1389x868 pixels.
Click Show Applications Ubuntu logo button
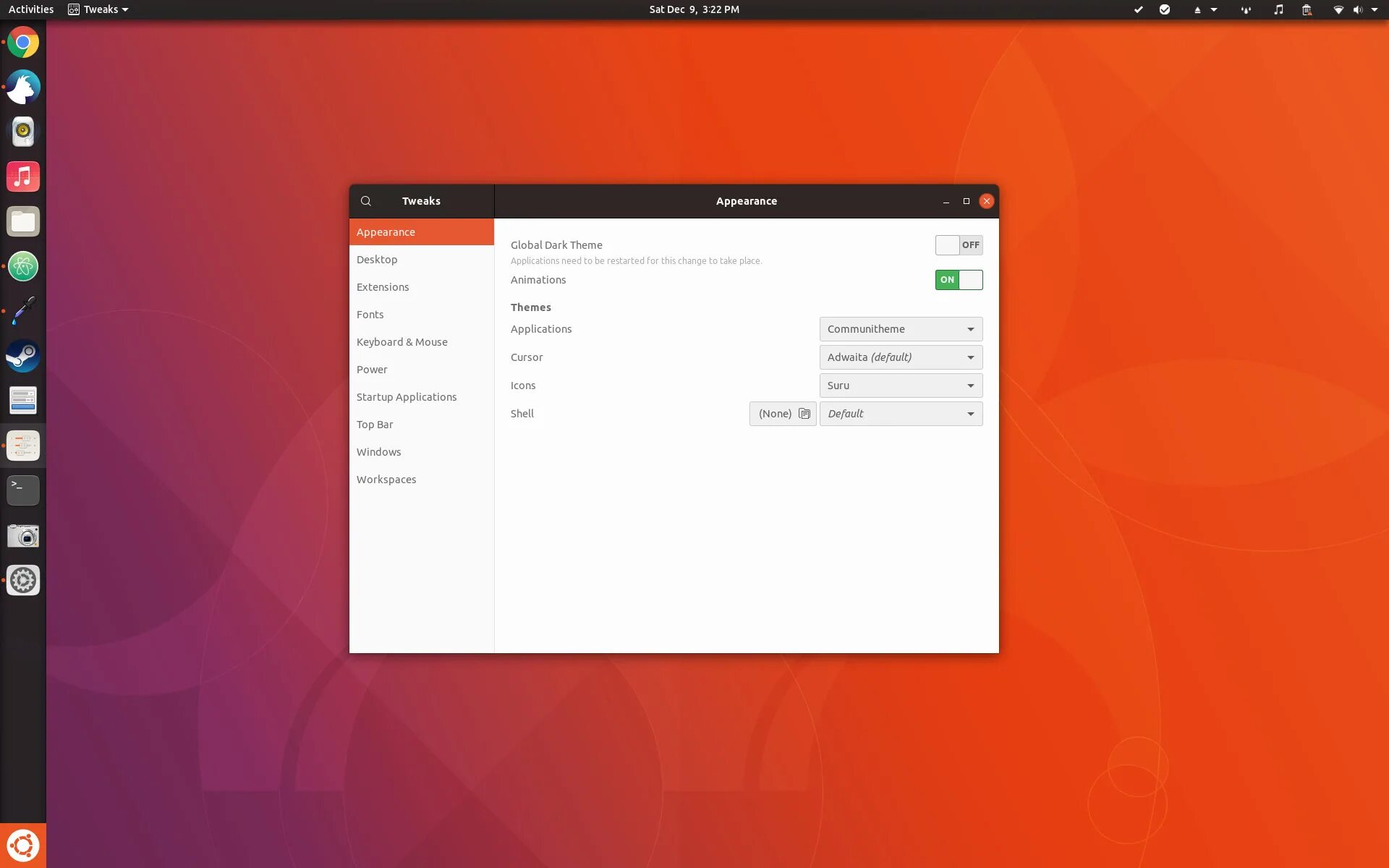click(23, 845)
